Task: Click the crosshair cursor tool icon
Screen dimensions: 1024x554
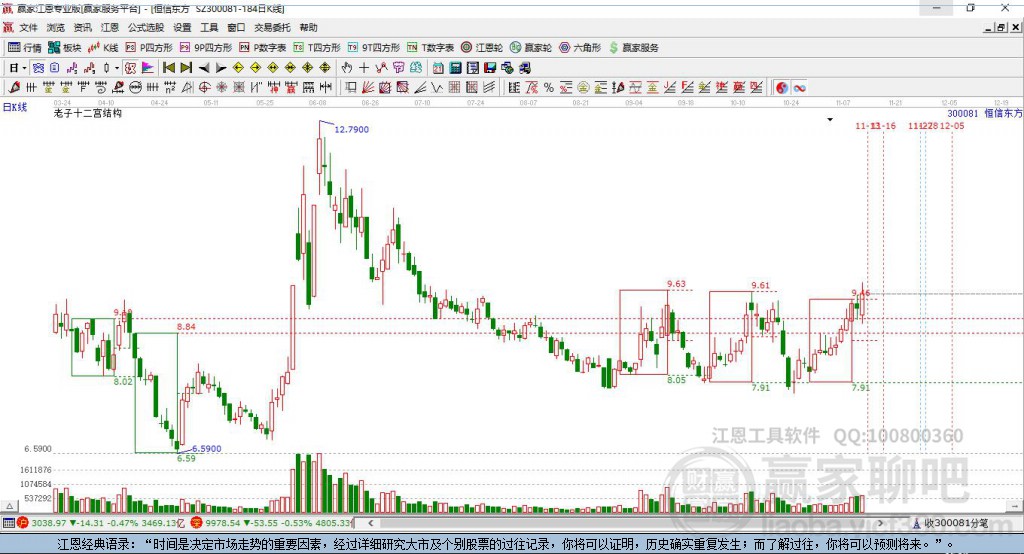Action: click(x=365, y=68)
